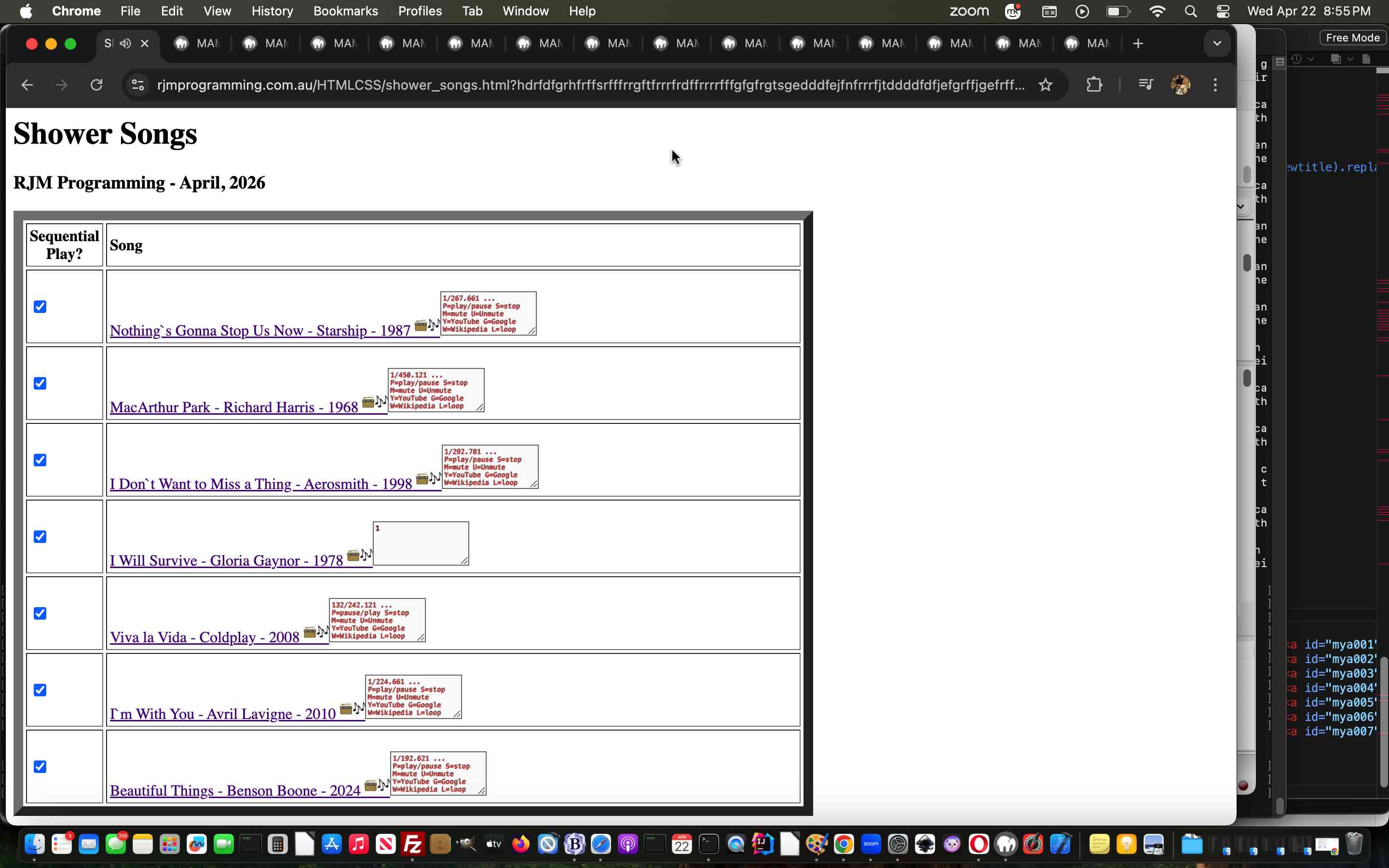Click the media control playlist icon
Viewport: 1389px width, 868px height.
1145,85
